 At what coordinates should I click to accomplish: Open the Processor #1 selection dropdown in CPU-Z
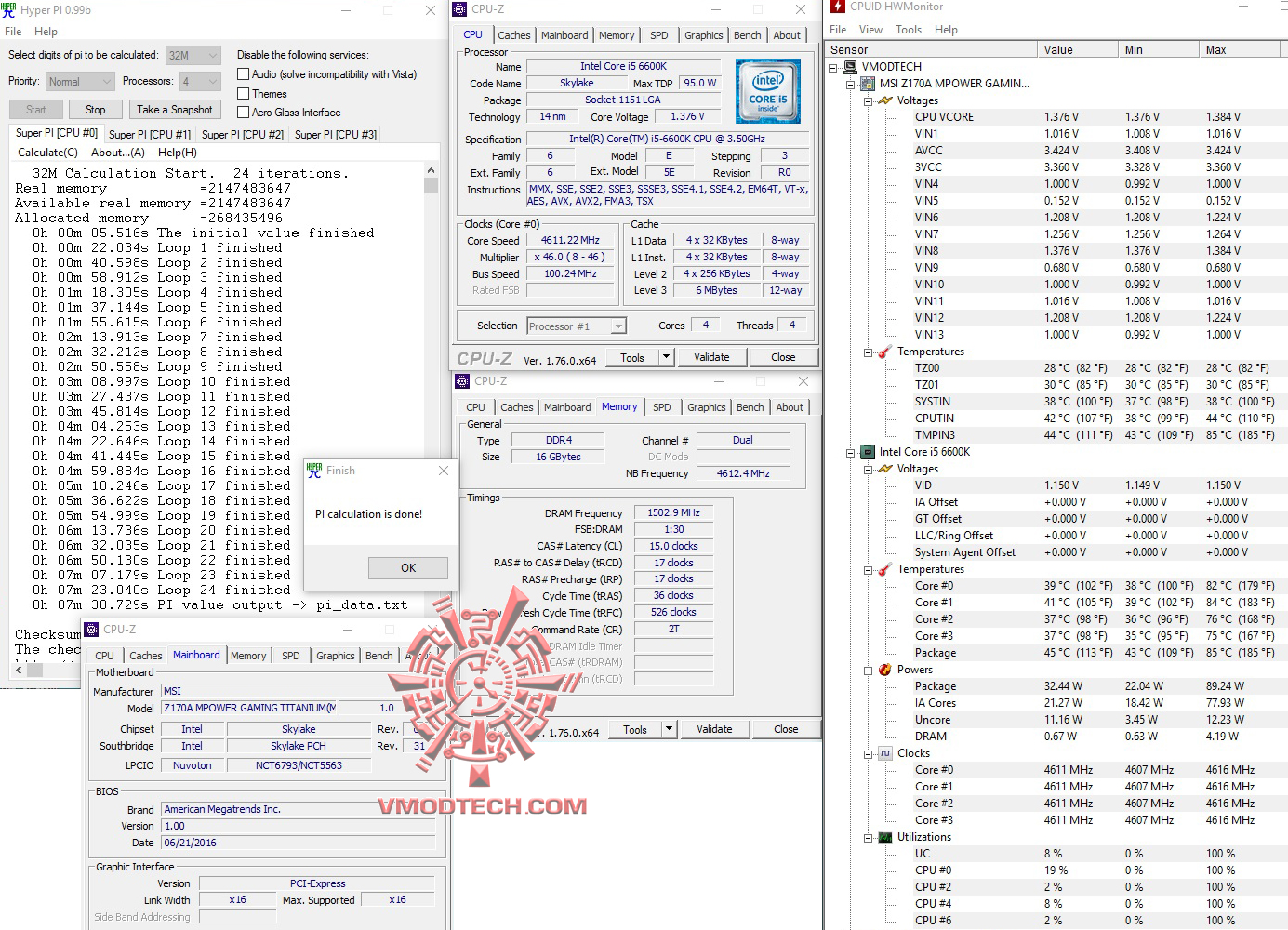coord(617,325)
